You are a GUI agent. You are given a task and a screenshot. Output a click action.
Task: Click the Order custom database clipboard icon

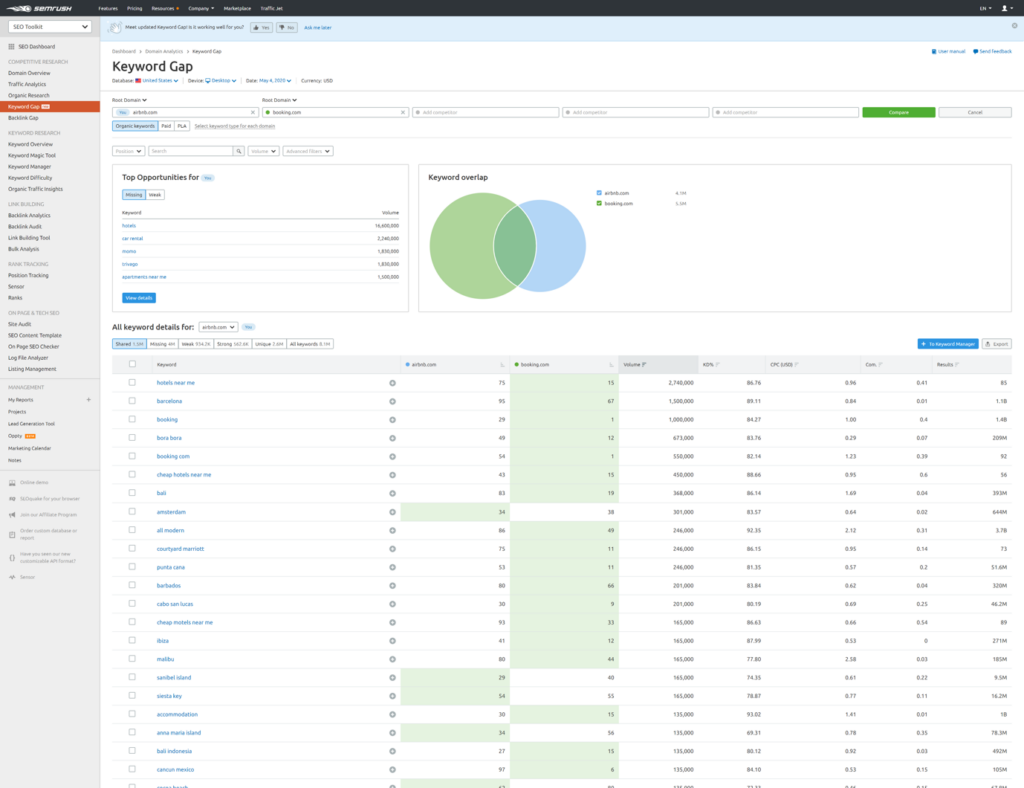click(12, 535)
